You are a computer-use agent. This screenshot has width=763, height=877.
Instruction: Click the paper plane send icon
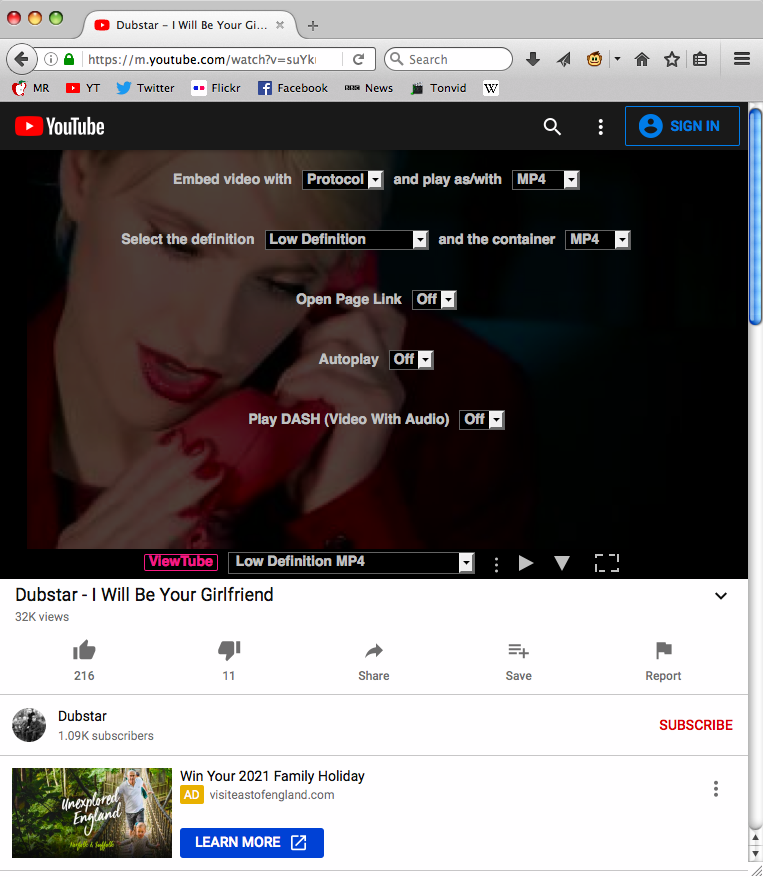(x=563, y=59)
